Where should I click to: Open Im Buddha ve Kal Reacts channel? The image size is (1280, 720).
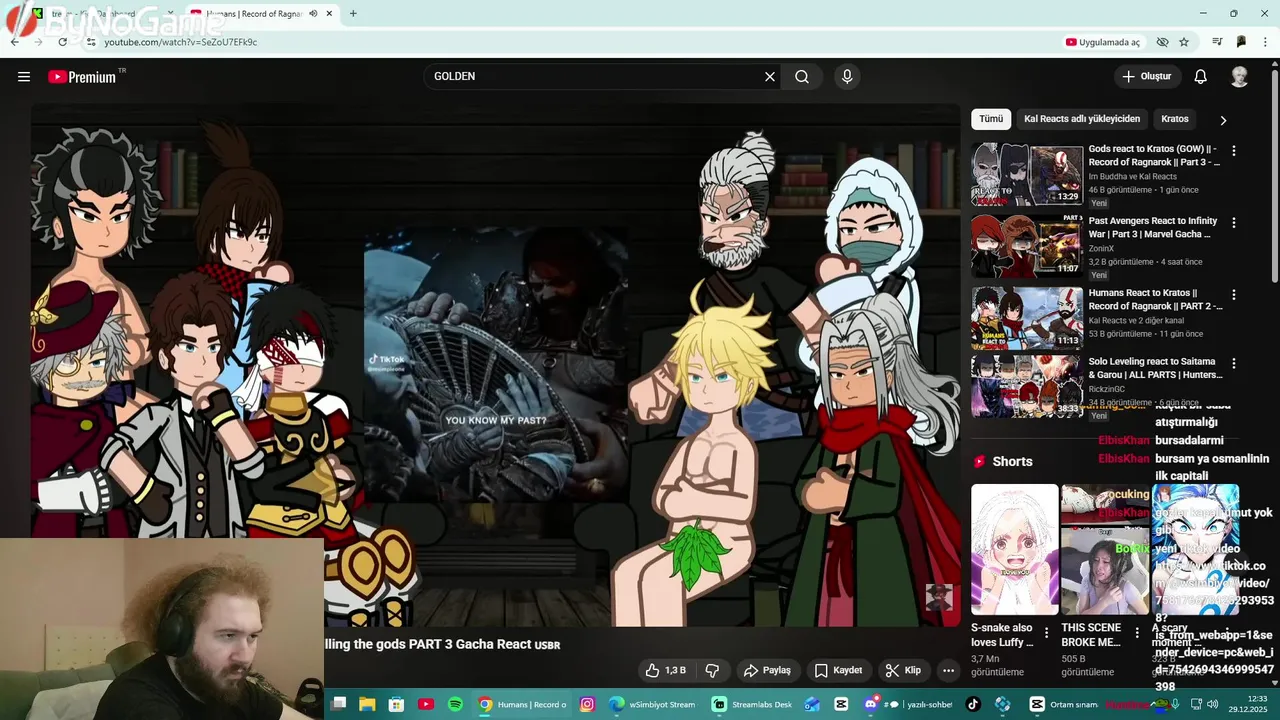click(1133, 176)
